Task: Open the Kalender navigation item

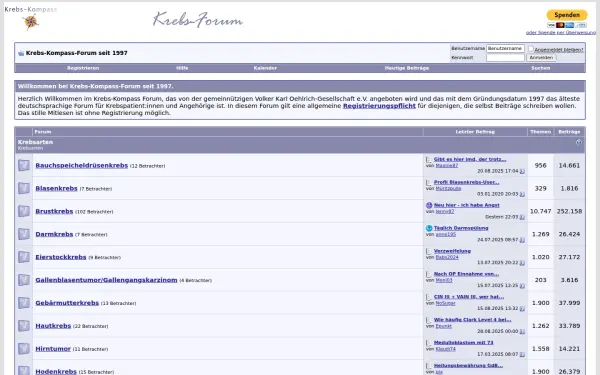Action: click(x=265, y=68)
